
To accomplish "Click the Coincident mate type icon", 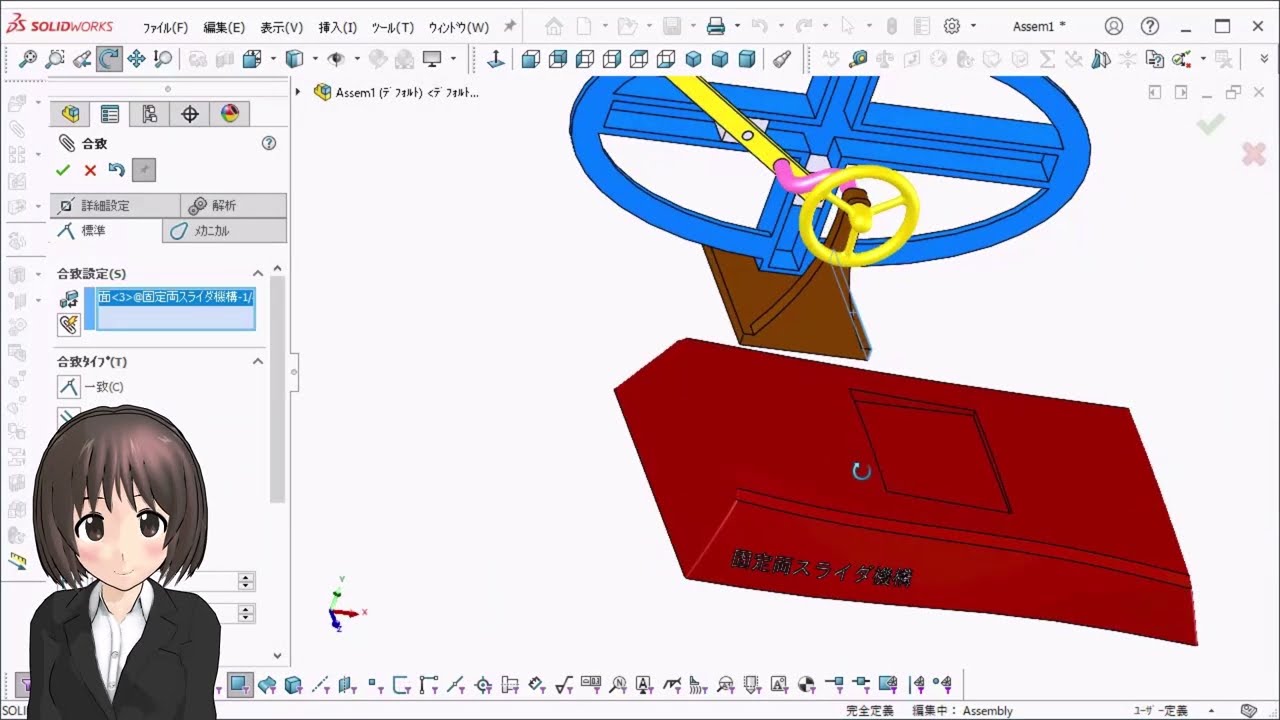I will 68,387.
